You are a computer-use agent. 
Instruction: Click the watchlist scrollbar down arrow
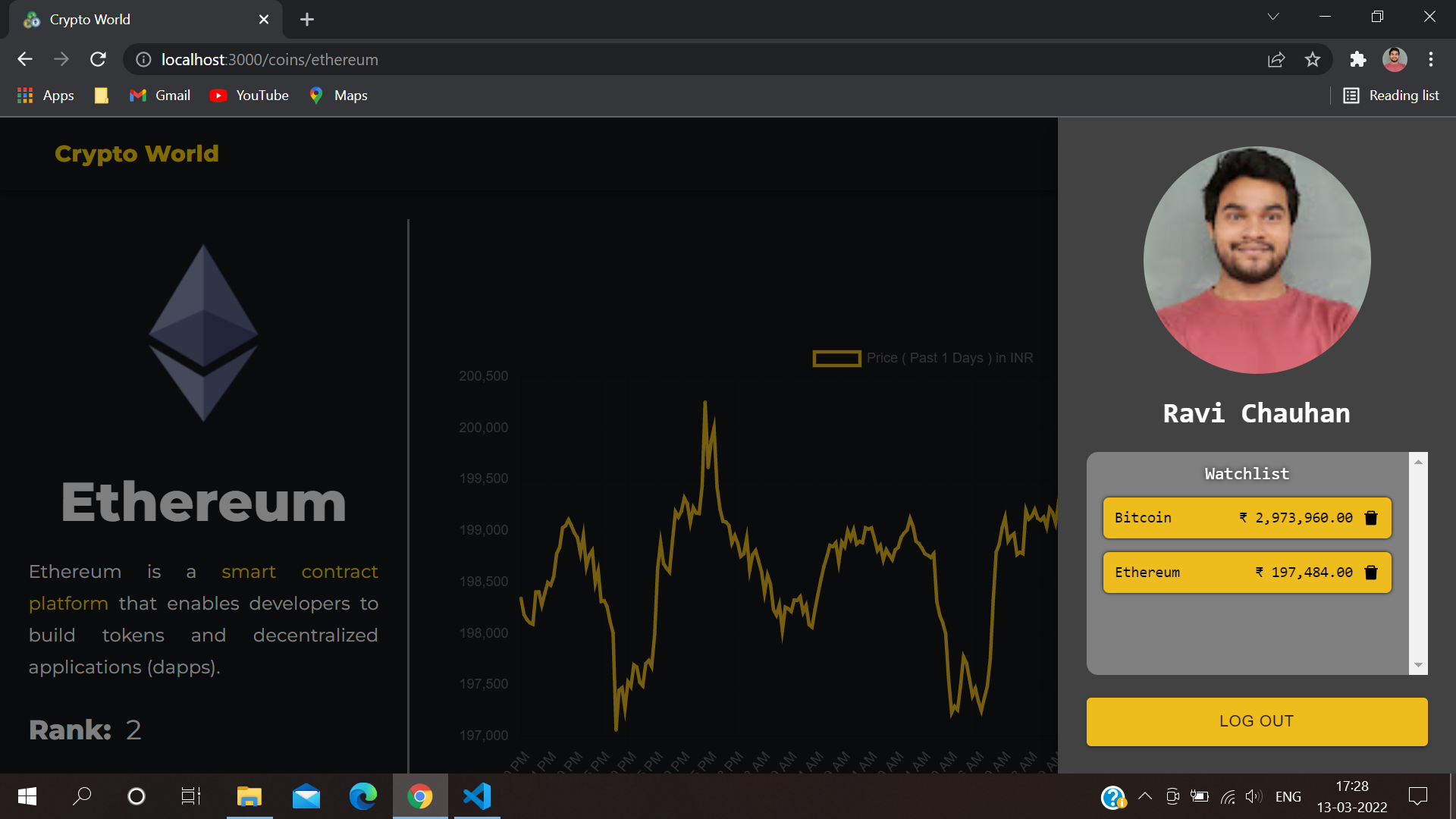(1418, 665)
